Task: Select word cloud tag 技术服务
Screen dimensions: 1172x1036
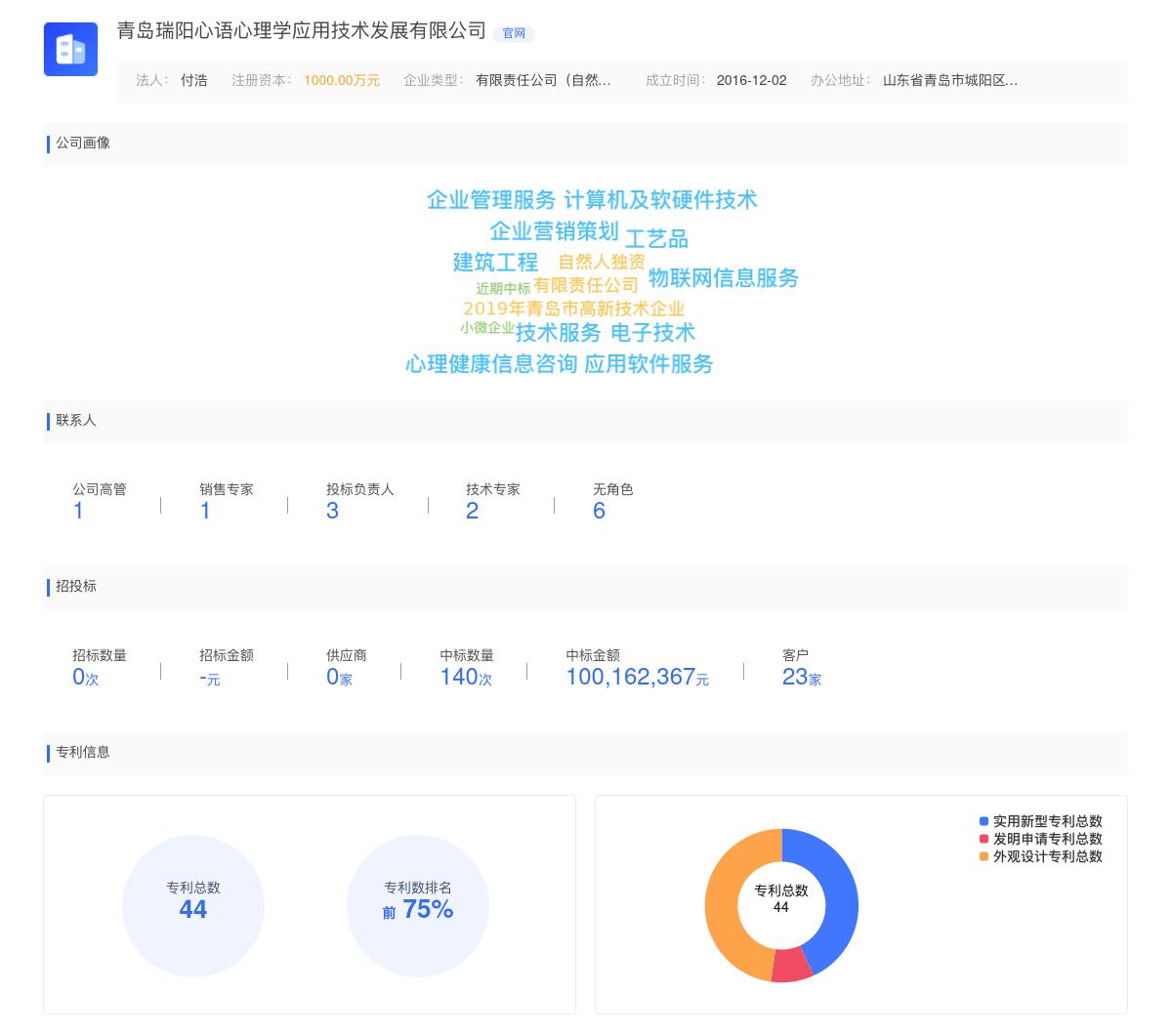Action: tap(559, 333)
